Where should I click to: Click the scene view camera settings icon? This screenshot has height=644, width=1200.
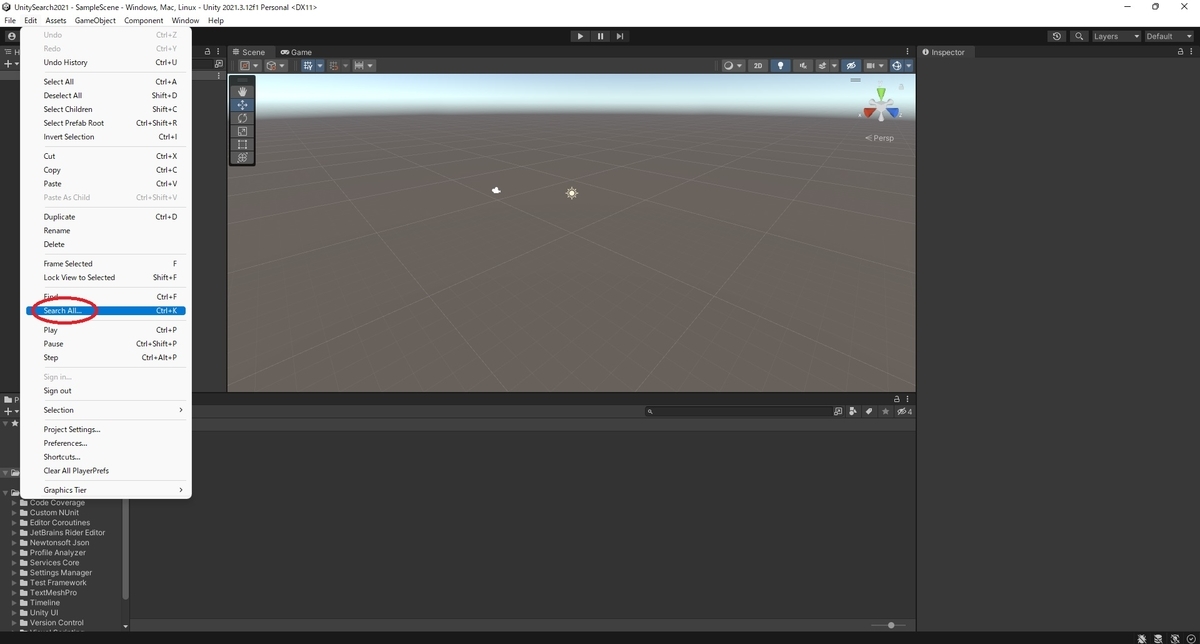873,65
